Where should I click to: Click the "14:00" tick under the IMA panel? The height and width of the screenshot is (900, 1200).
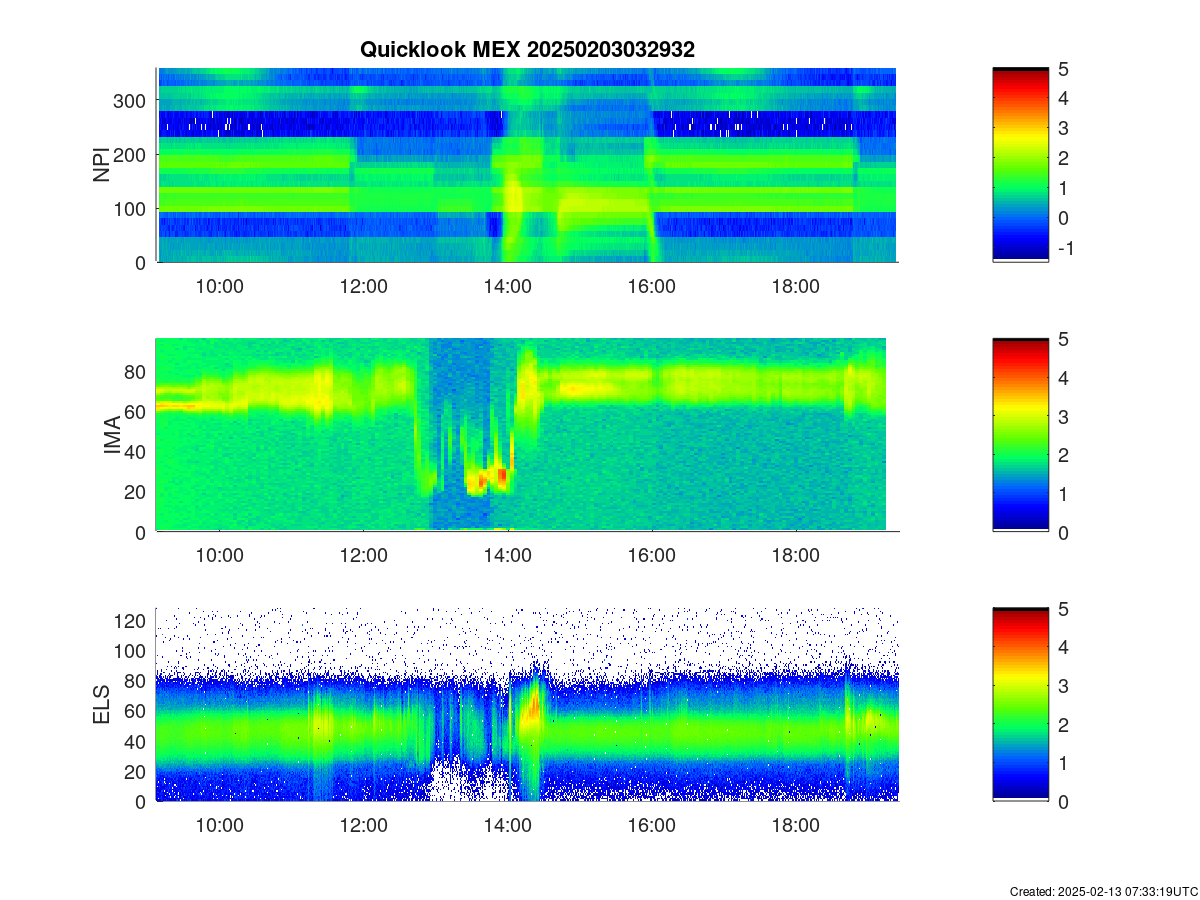(x=508, y=556)
